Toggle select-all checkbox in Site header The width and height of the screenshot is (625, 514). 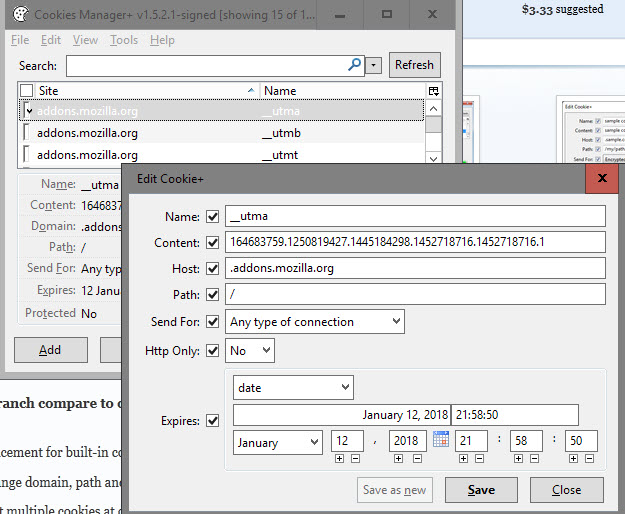pyautogui.click(x=26, y=90)
